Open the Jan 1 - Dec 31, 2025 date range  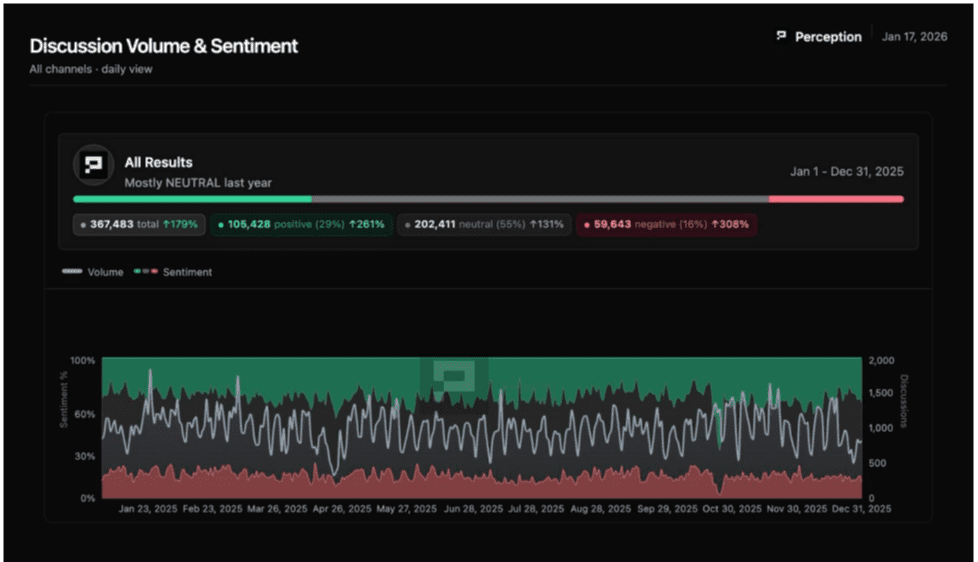(846, 172)
